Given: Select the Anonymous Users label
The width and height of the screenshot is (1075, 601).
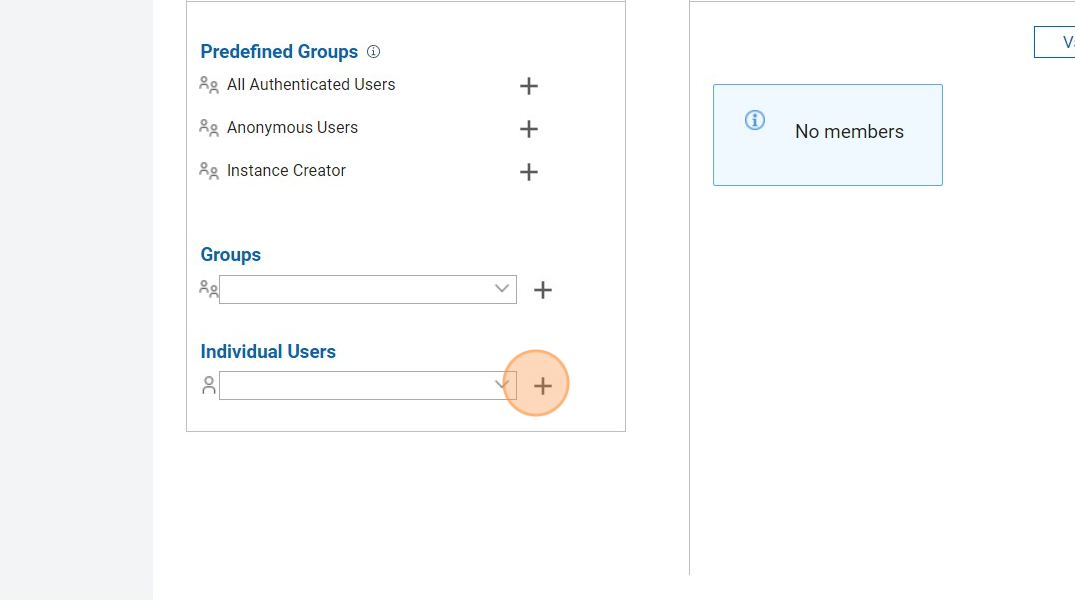Looking at the screenshot, I should tap(292, 128).
